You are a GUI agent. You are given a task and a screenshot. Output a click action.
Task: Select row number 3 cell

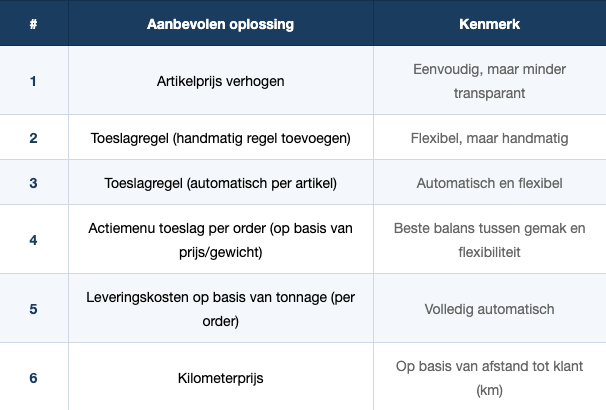34,183
